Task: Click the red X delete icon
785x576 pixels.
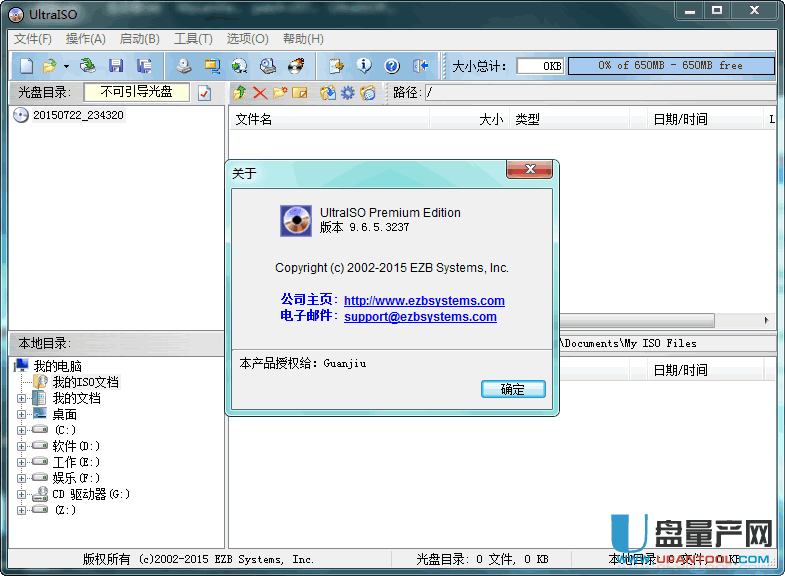Action: point(260,93)
